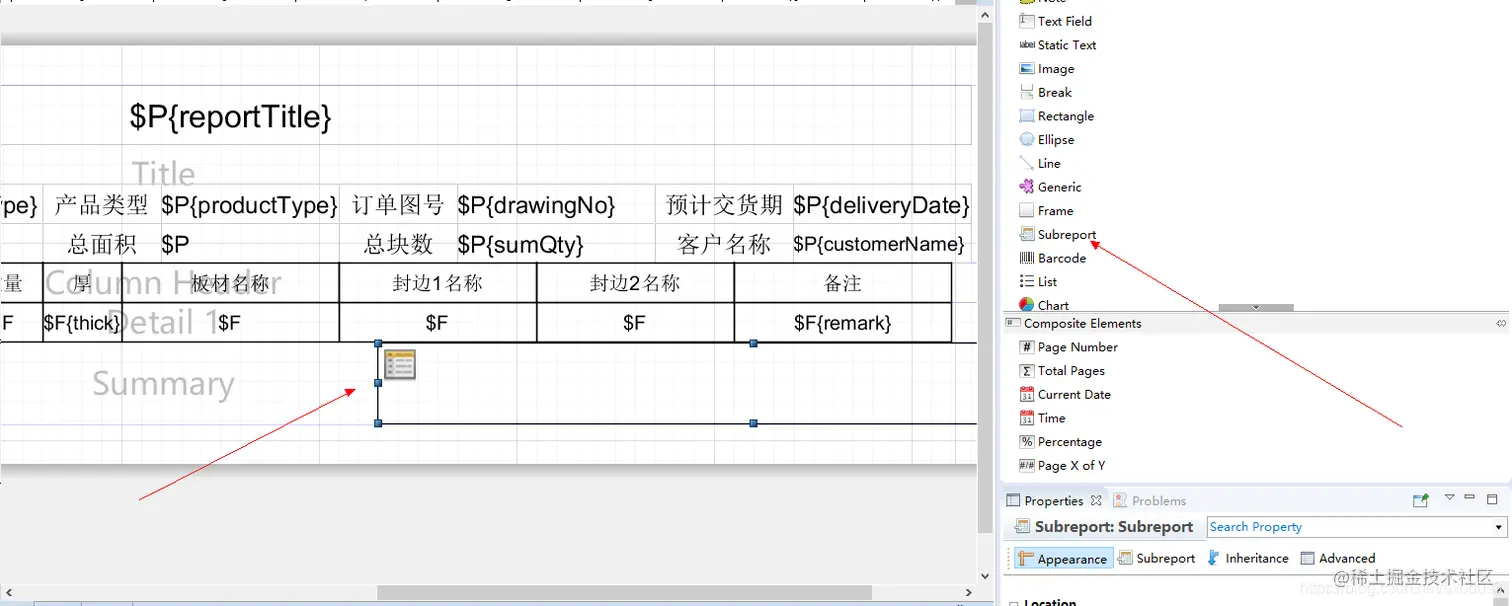Toggle the Composite Elements pin icon
The height and width of the screenshot is (606, 1512).
point(1500,323)
